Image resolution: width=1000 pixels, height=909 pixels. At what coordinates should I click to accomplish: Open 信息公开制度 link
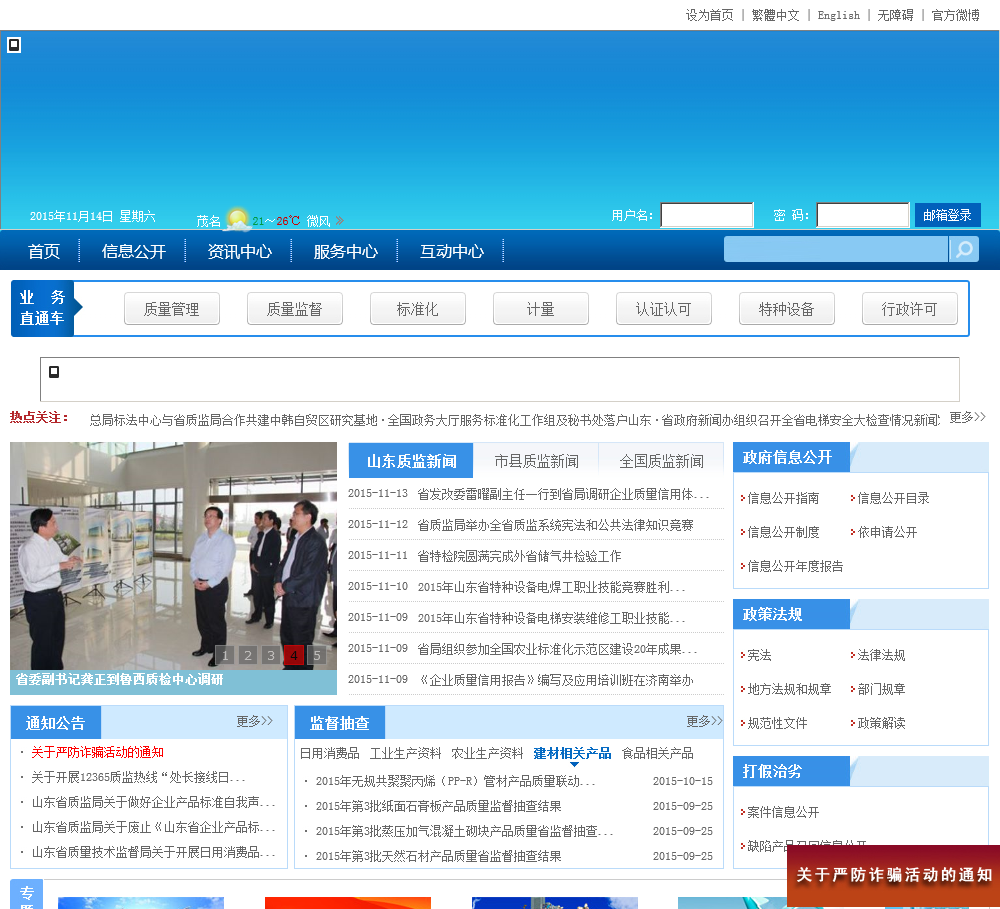pyautogui.click(x=783, y=532)
